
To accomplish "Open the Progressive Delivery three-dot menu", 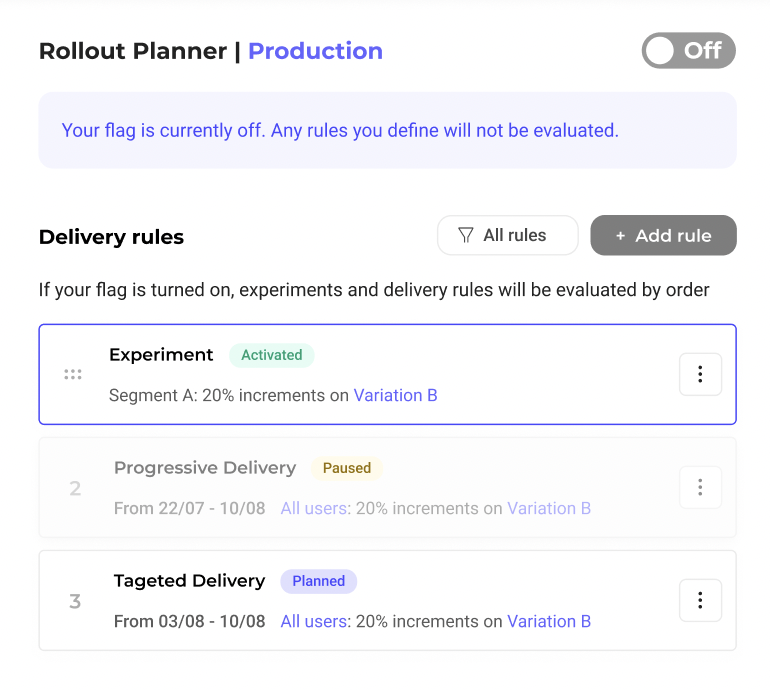I will point(700,487).
